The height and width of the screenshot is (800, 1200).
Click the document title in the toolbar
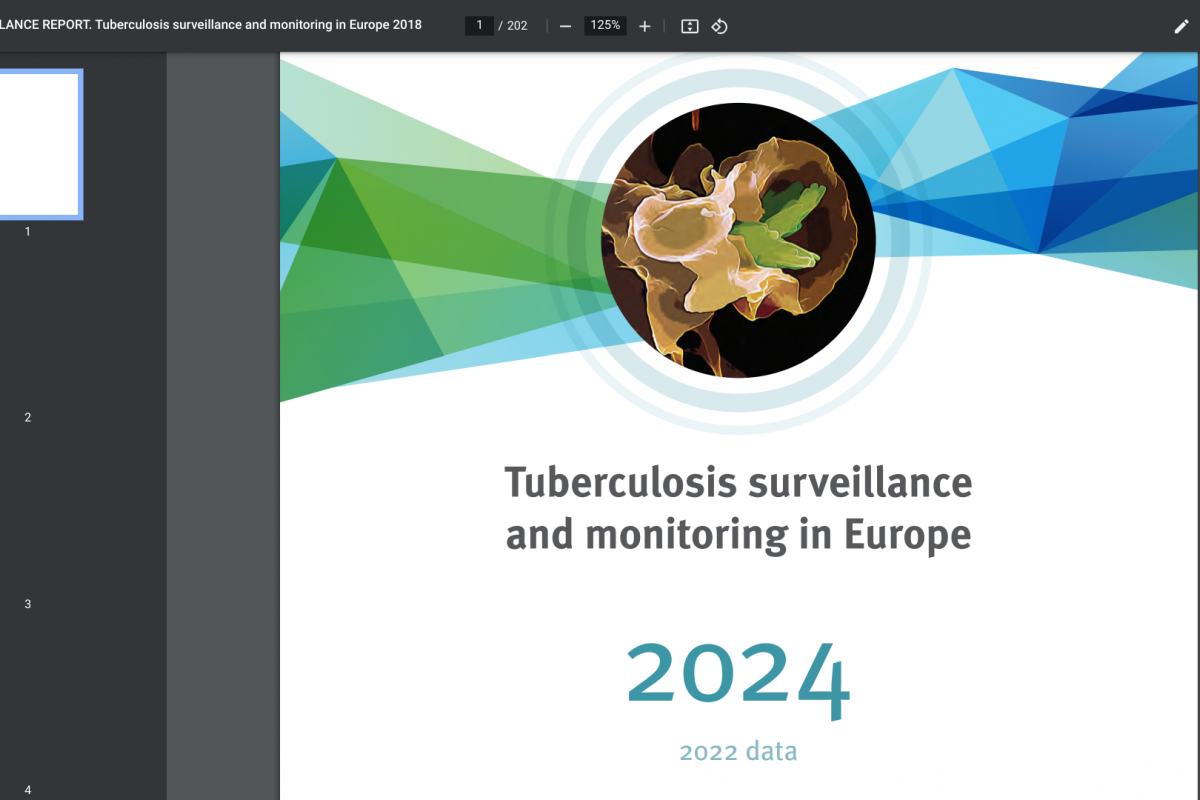click(210, 25)
